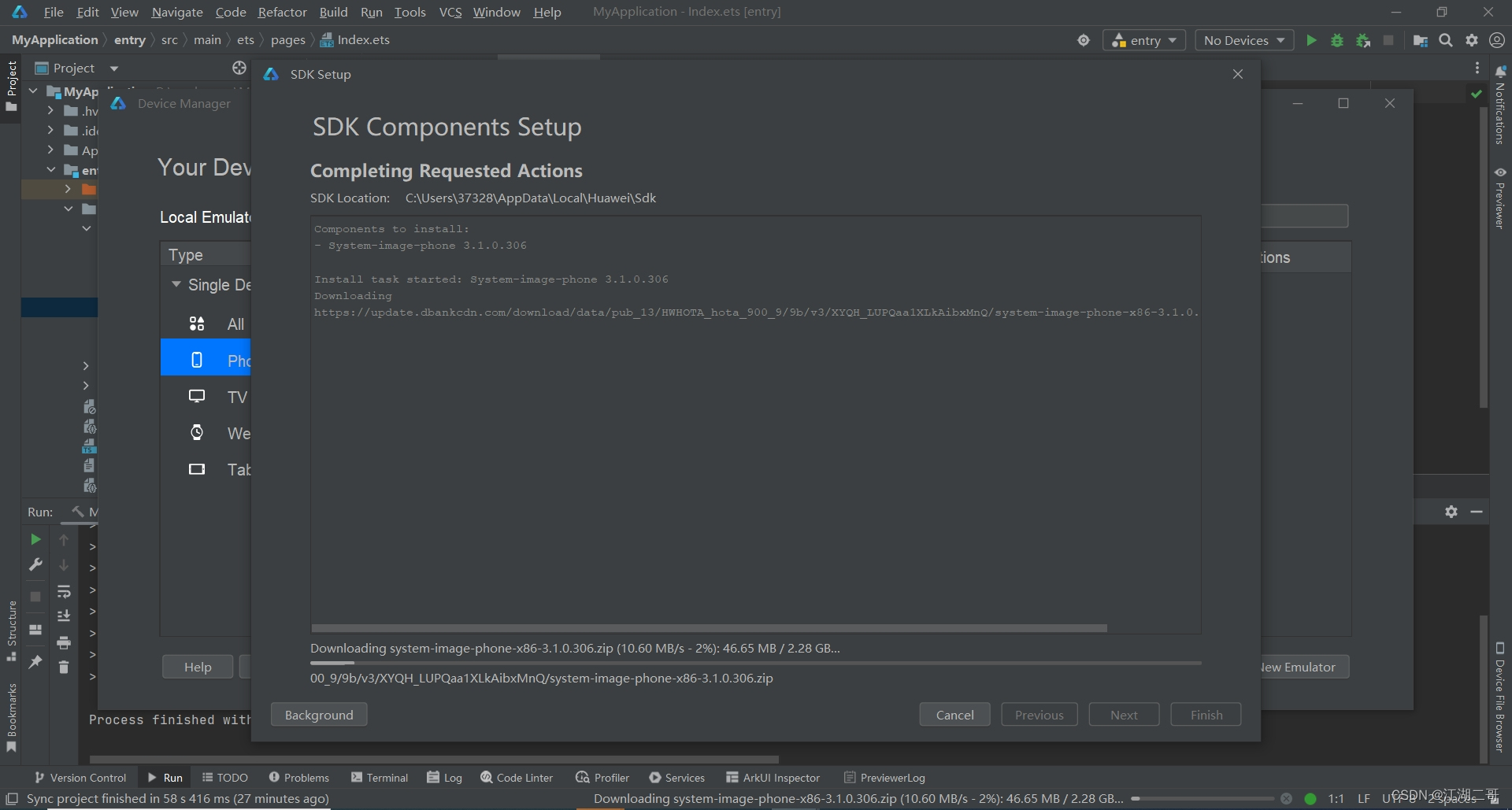Click the SDK download progress bar
The image size is (1512, 810).
(755, 664)
